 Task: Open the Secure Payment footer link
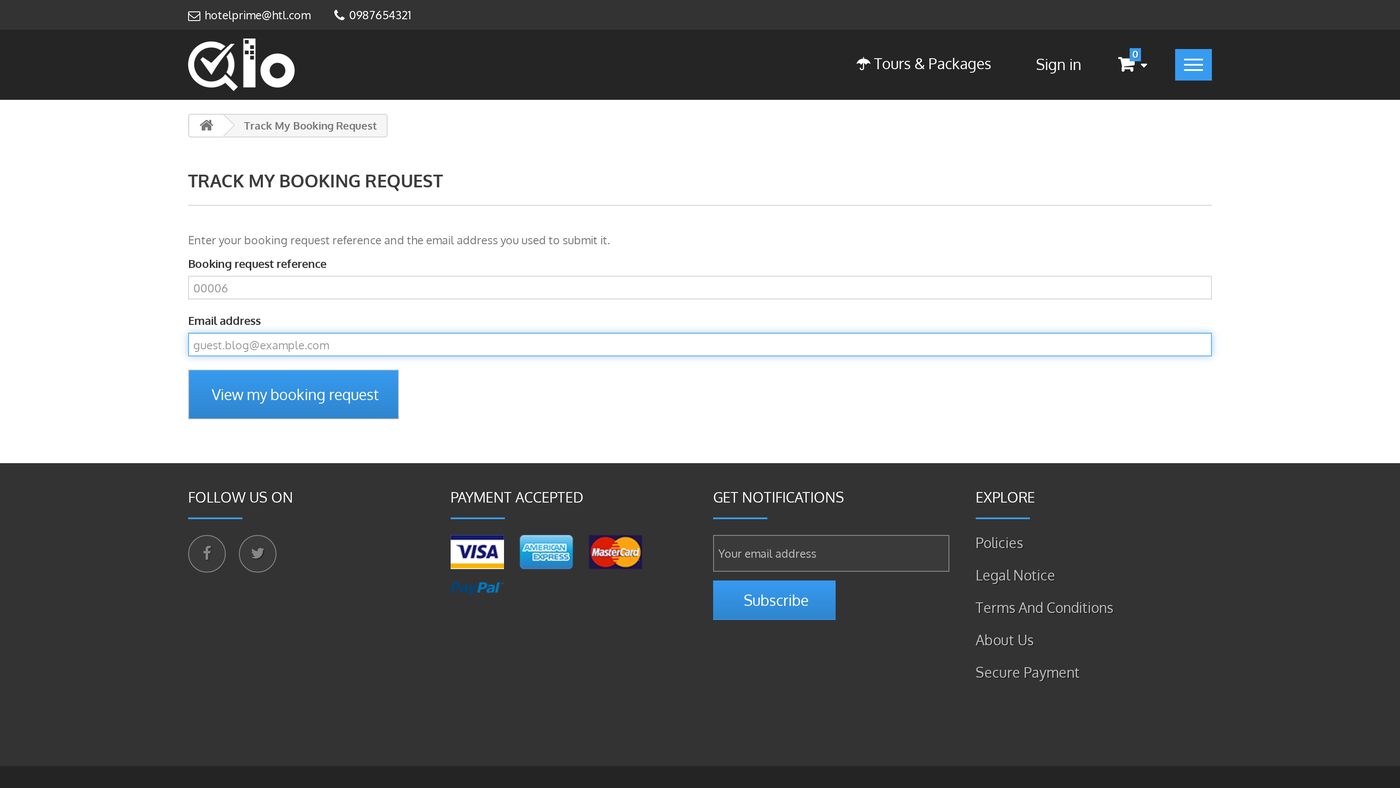pos(1027,673)
